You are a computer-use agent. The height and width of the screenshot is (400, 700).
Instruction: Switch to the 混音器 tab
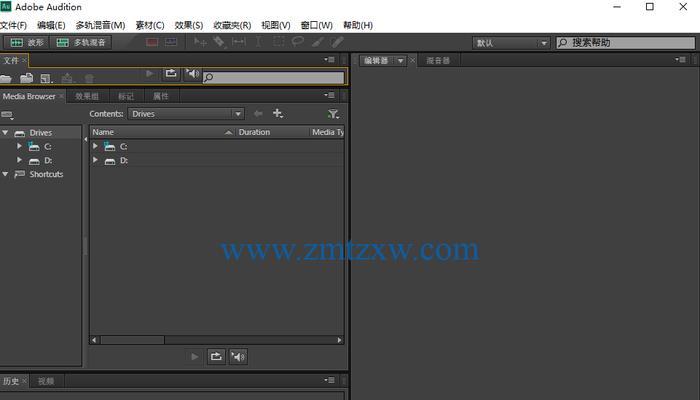pyautogui.click(x=438, y=61)
